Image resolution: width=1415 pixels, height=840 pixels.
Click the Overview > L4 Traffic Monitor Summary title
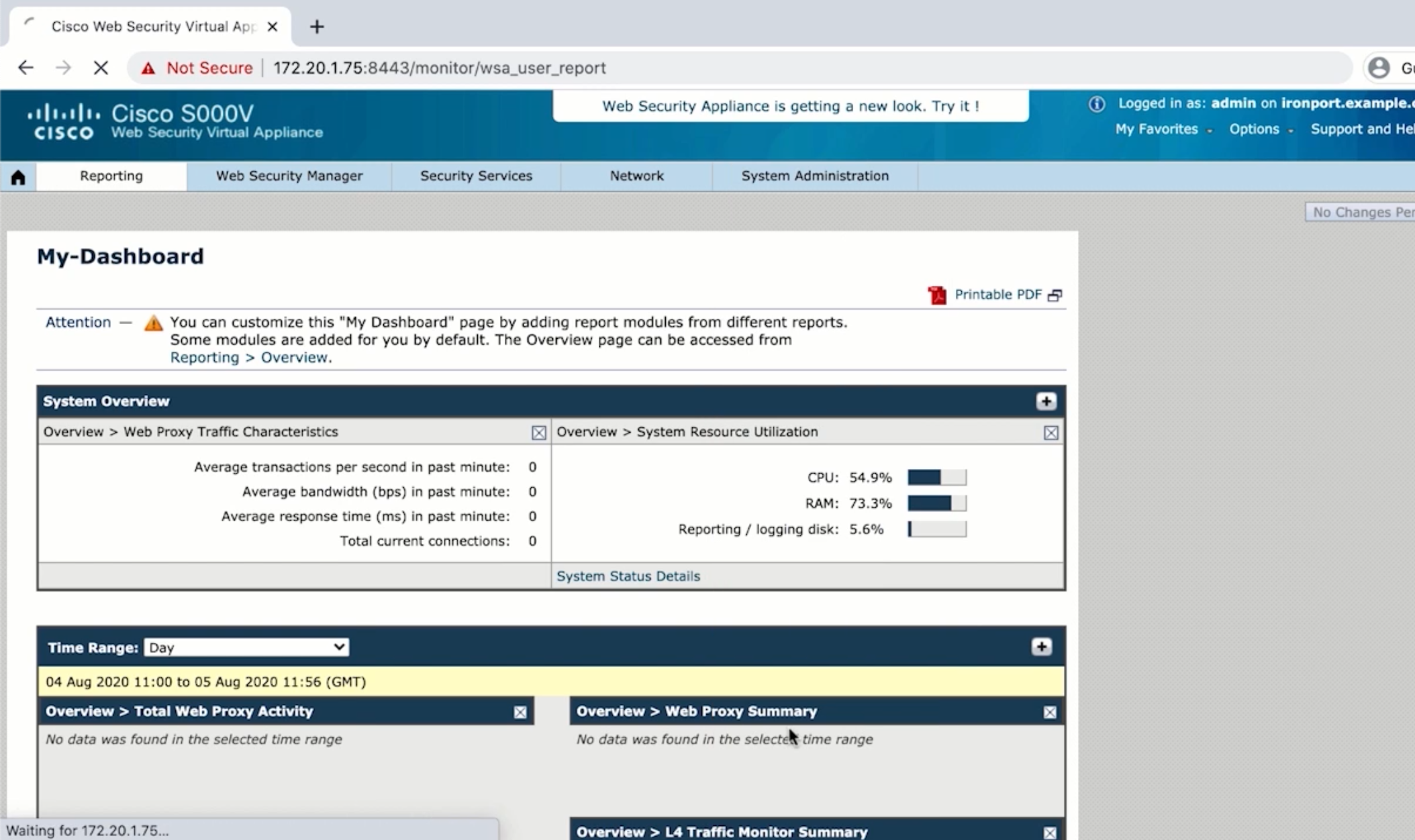point(722,832)
